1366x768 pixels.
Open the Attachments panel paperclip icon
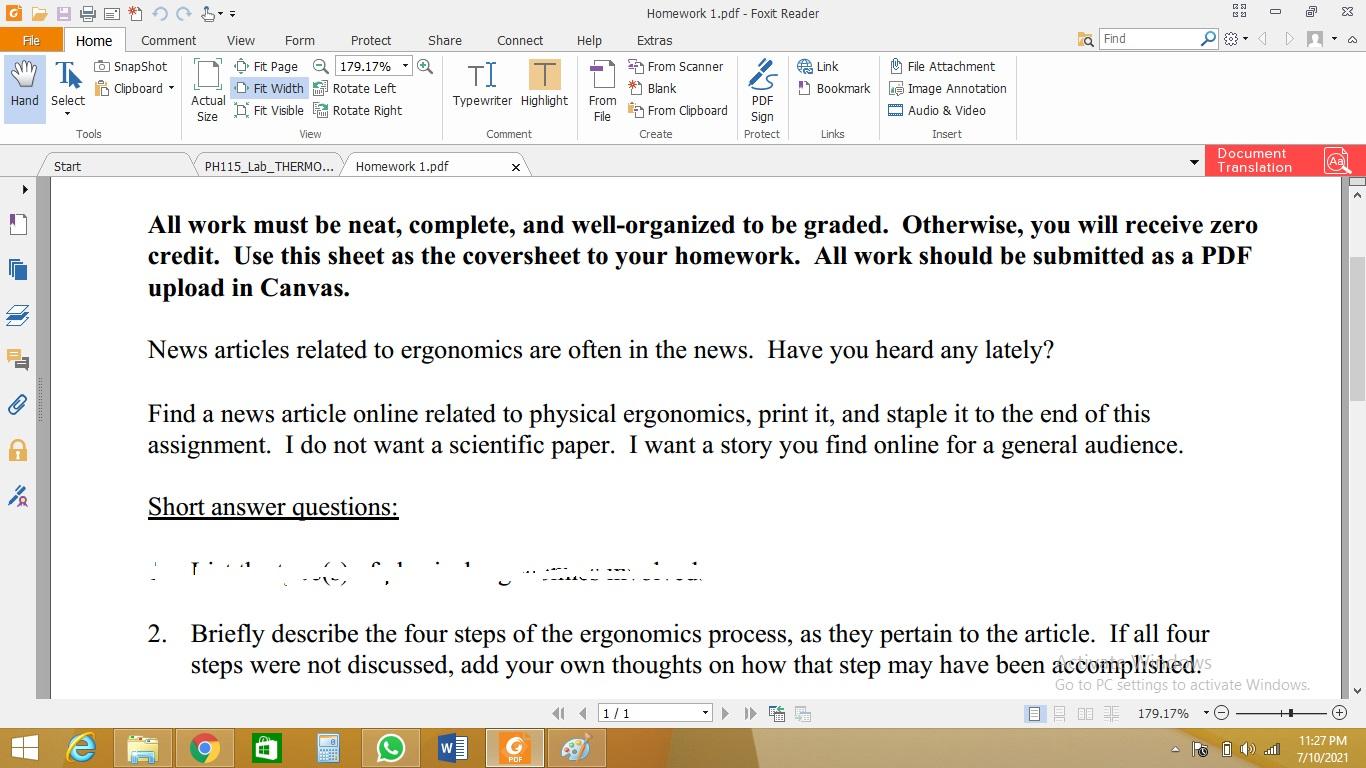pyautogui.click(x=17, y=404)
